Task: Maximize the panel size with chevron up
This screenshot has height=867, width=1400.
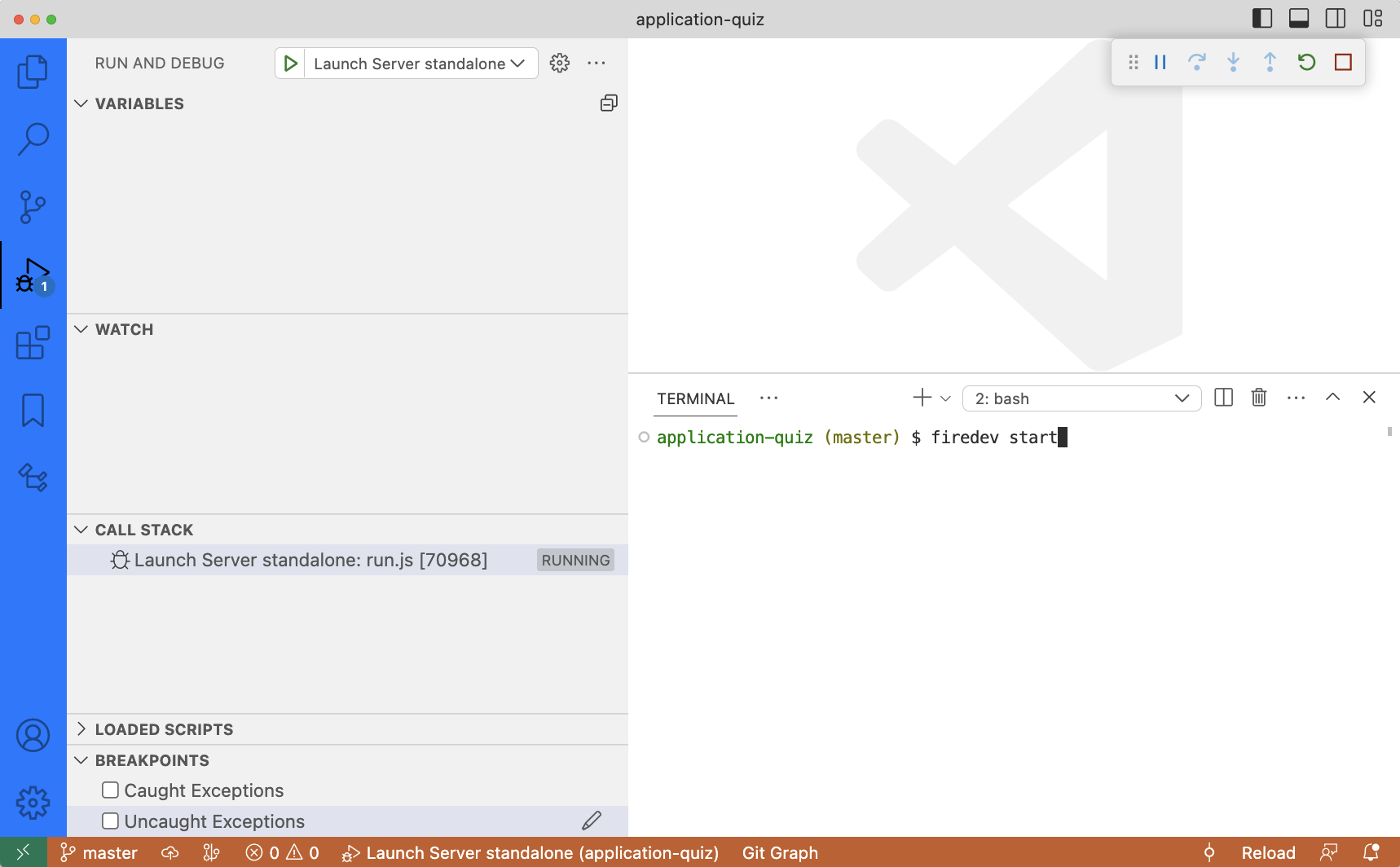Action: click(1332, 397)
